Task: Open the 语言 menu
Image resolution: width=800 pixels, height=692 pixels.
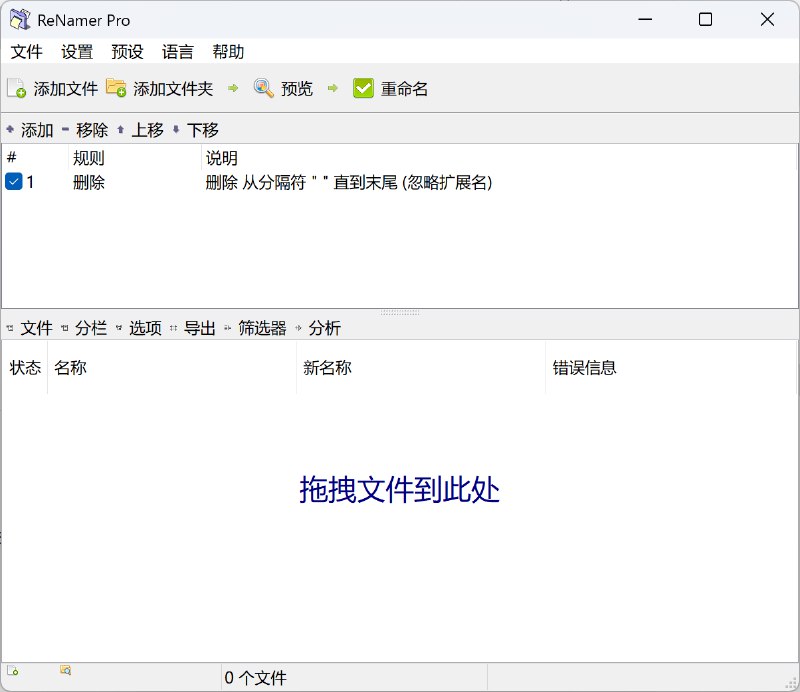Action: click(x=178, y=52)
